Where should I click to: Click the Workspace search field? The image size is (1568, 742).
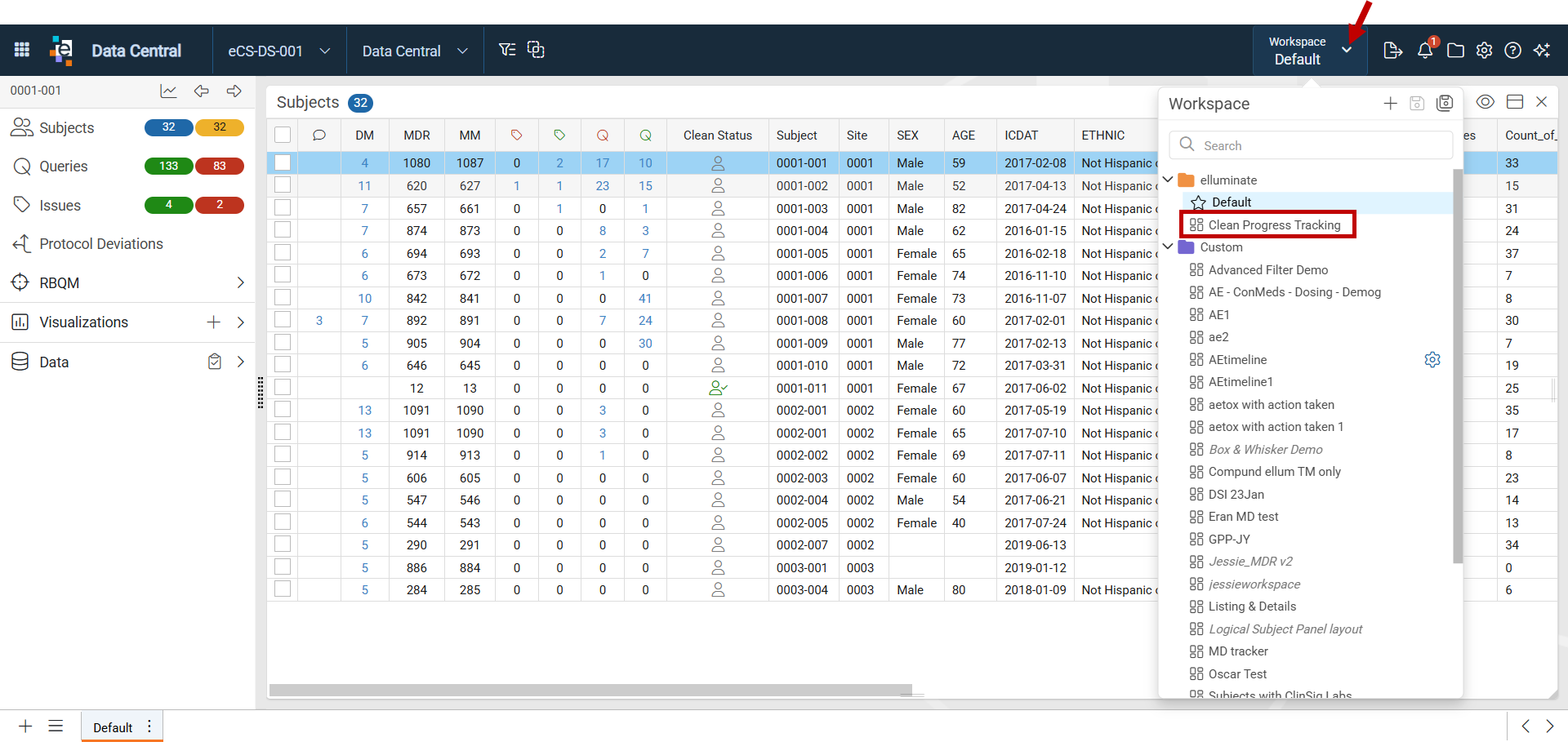[x=1311, y=145]
